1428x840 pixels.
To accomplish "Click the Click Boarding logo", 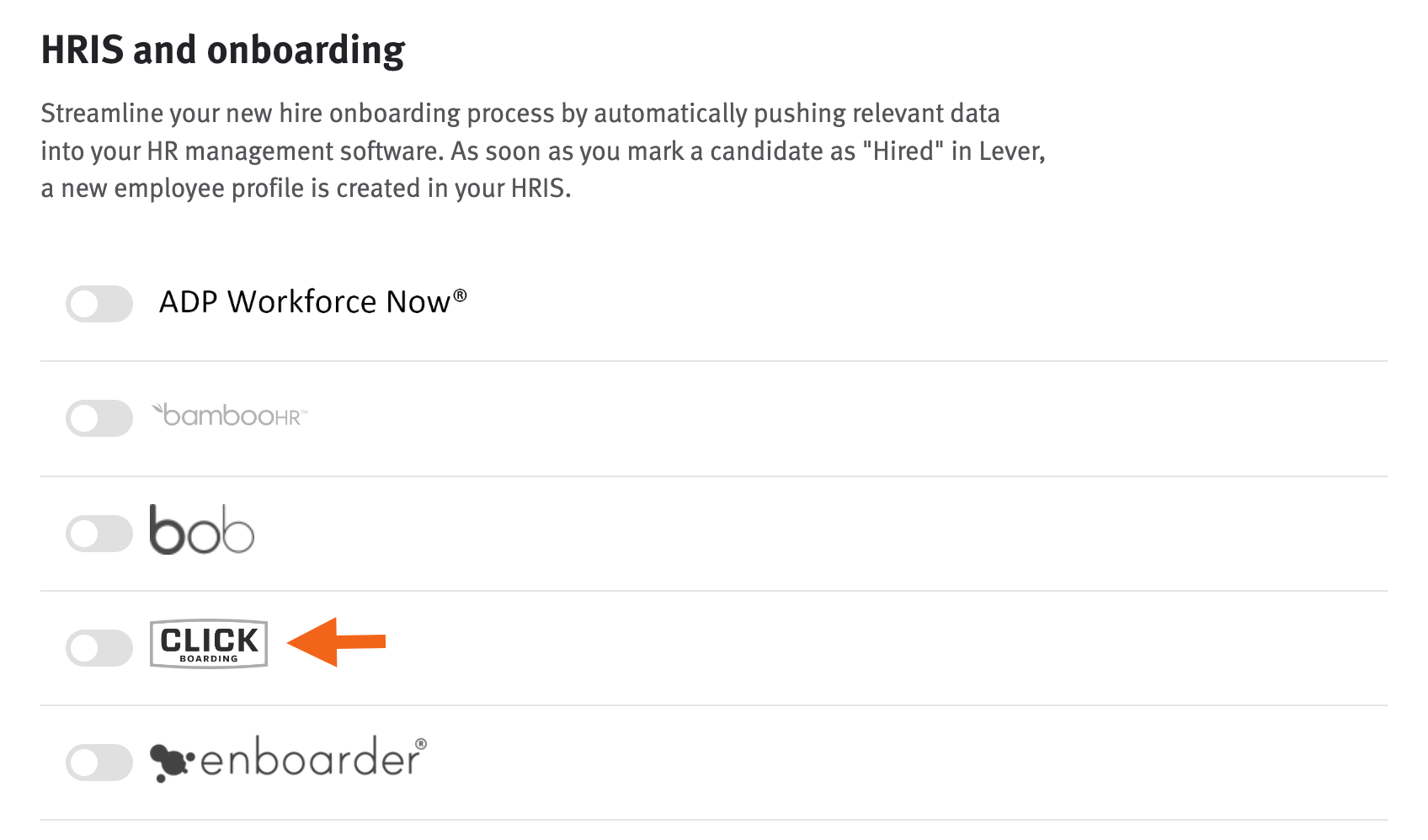I will point(208,644).
